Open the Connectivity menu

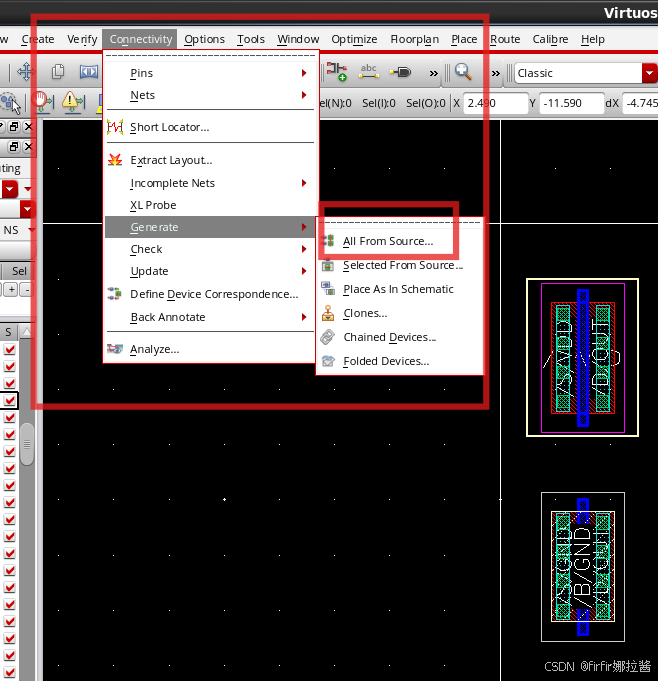coord(140,39)
